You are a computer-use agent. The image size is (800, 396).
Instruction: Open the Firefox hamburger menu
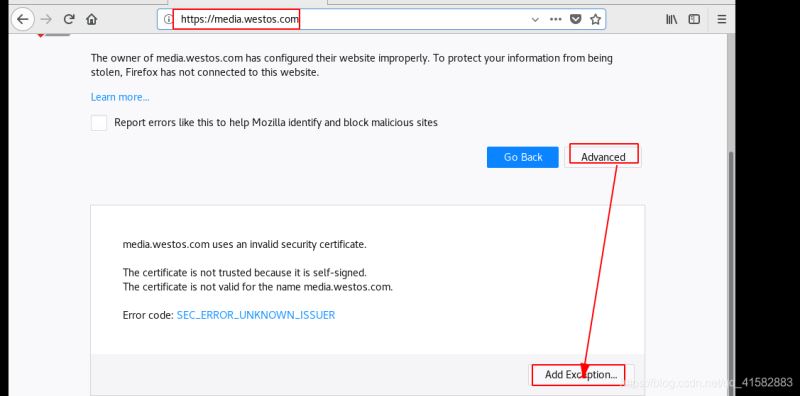tap(721, 19)
